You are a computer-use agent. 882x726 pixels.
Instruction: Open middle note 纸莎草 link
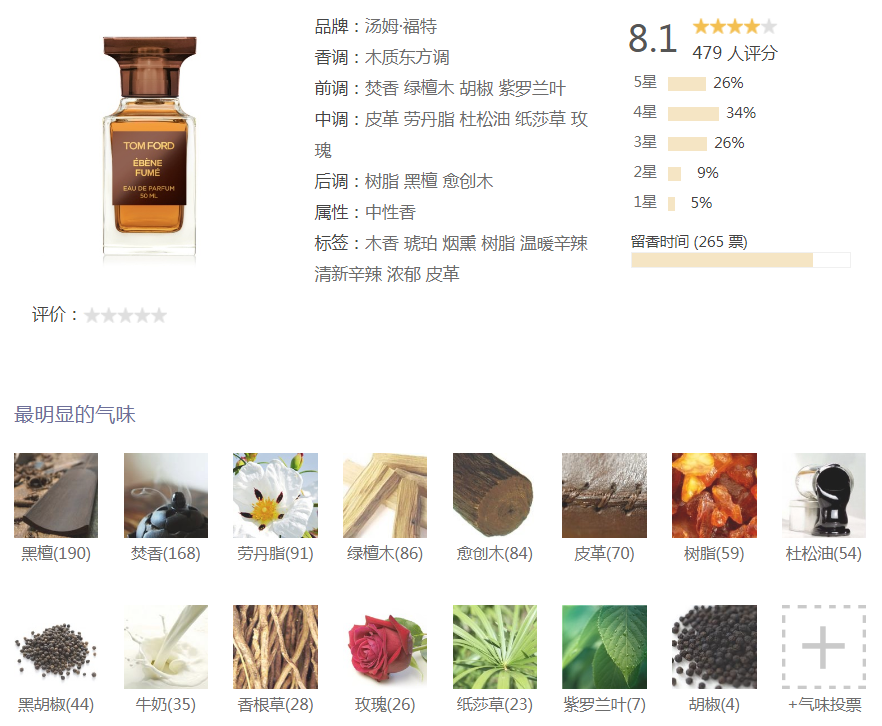click(x=540, y=119)
